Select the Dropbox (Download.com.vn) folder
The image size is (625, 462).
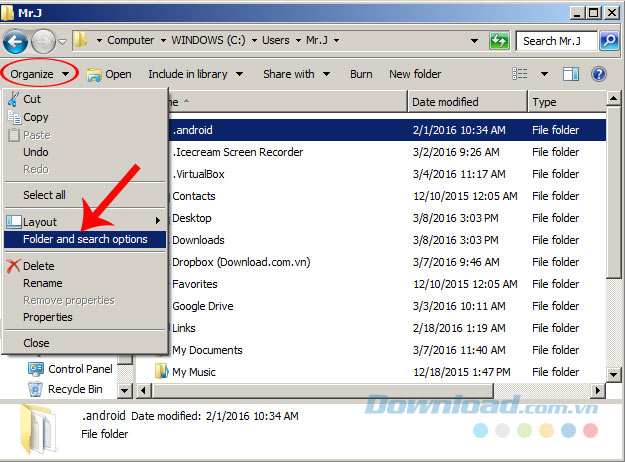pyautogui.click(x=241, y=262)
